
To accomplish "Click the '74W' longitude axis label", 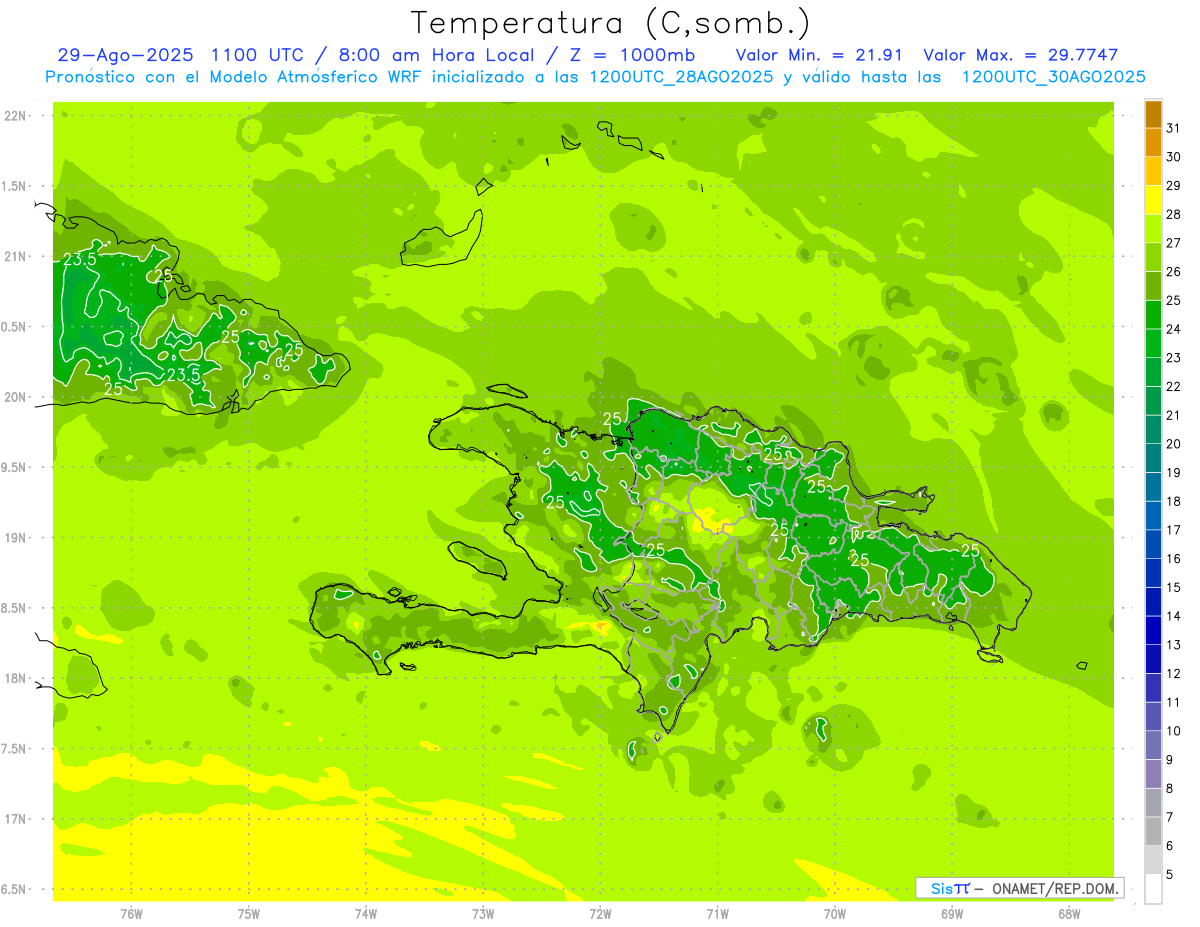I will pyautogui.click(x=366, y=913).
